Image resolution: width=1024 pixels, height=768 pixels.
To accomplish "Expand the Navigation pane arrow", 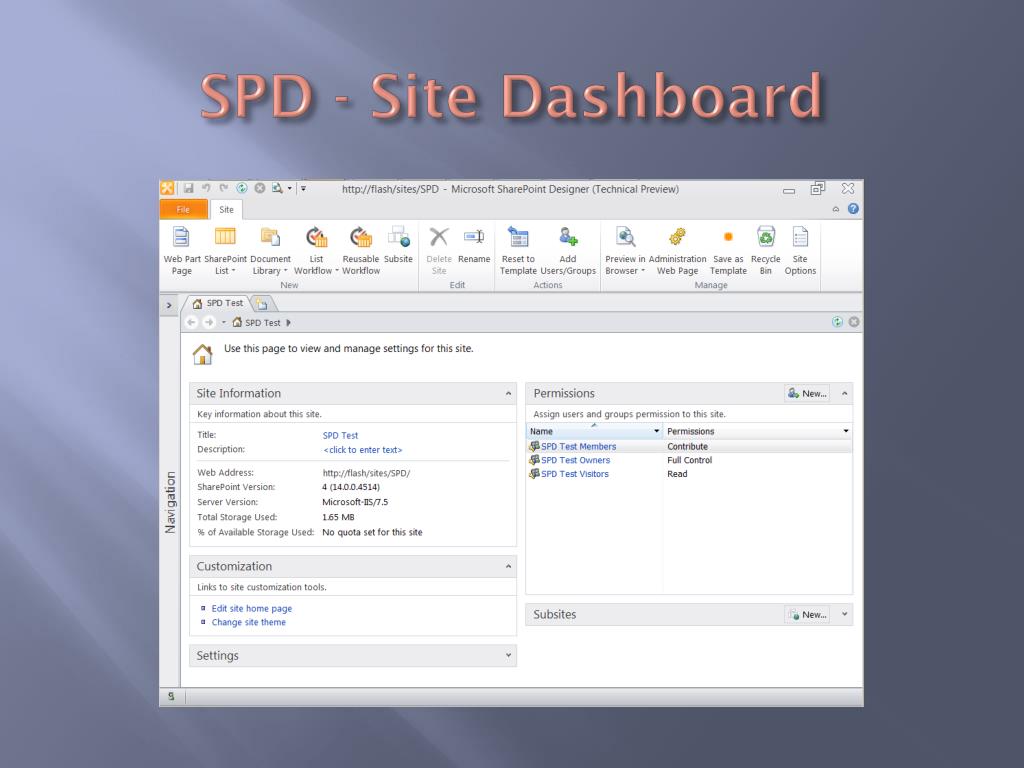I will point(169,305).
